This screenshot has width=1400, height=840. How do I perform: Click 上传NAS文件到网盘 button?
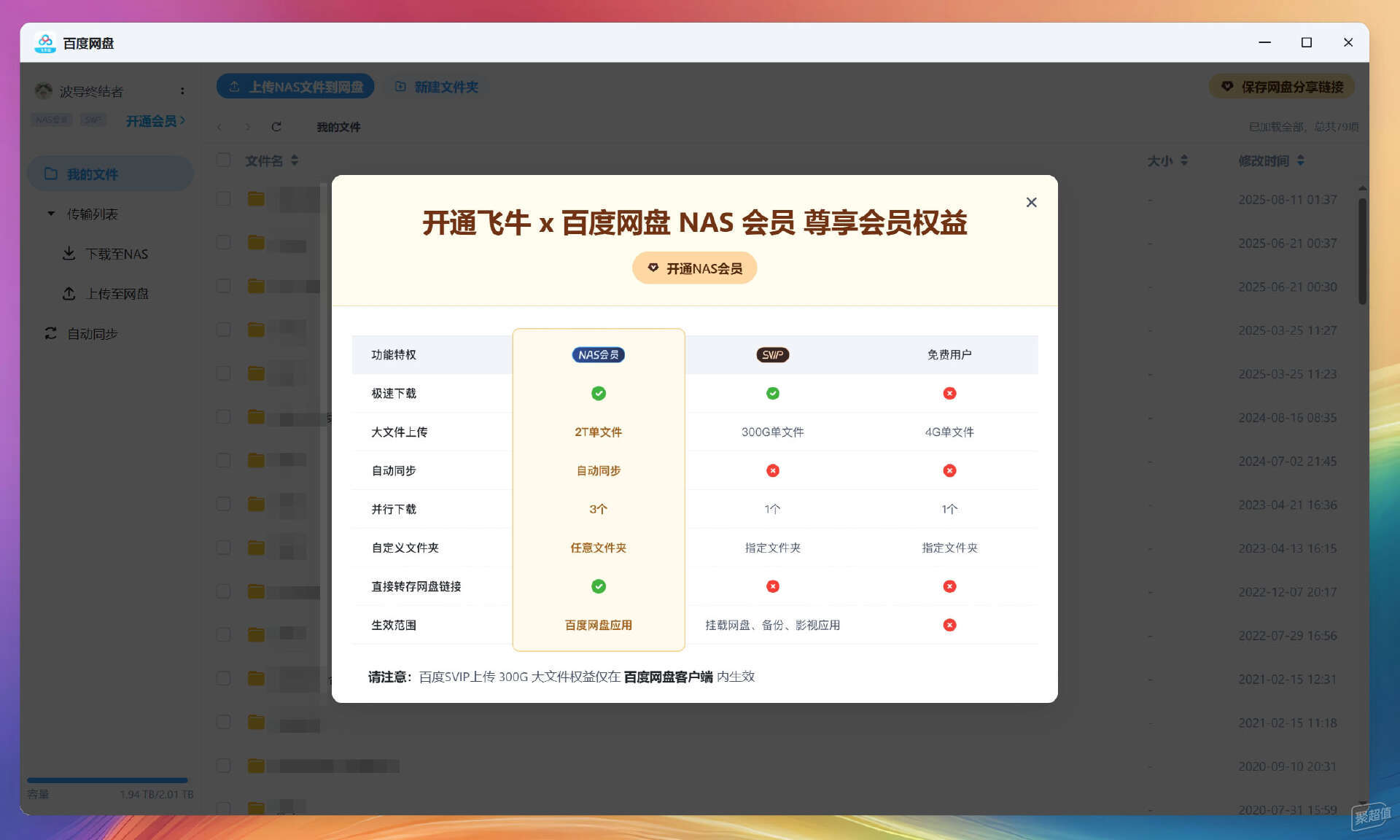tap(295, 87)
